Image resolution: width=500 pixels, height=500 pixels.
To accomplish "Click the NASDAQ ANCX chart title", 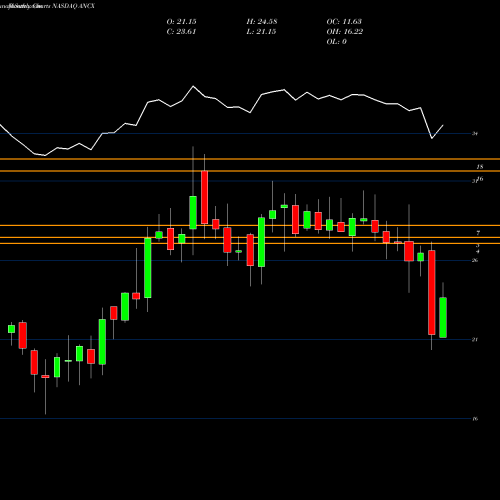I will click(73, 6).
